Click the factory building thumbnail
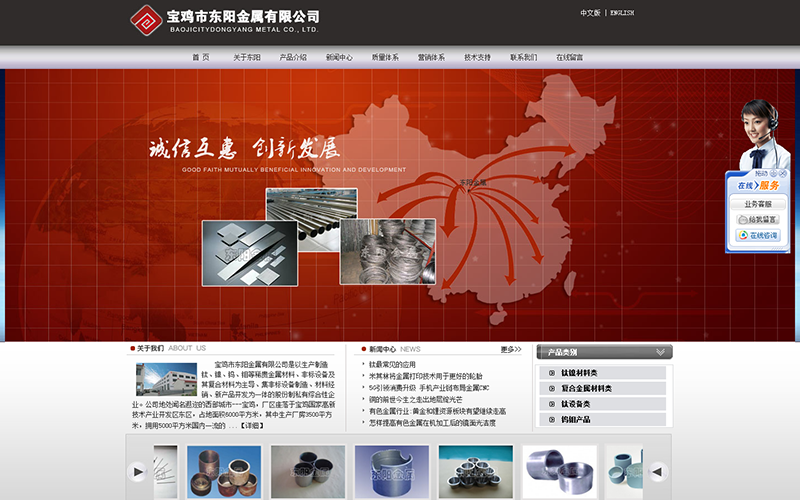This screenshot has width=800, height=500. pos(166,379)
